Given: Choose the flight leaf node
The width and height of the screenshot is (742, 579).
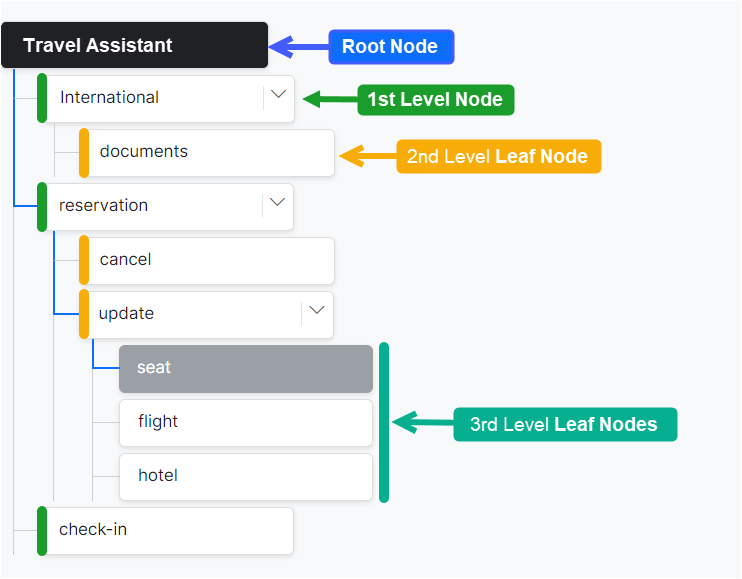Looking at the screenshot, I should [x=245, y=422].
